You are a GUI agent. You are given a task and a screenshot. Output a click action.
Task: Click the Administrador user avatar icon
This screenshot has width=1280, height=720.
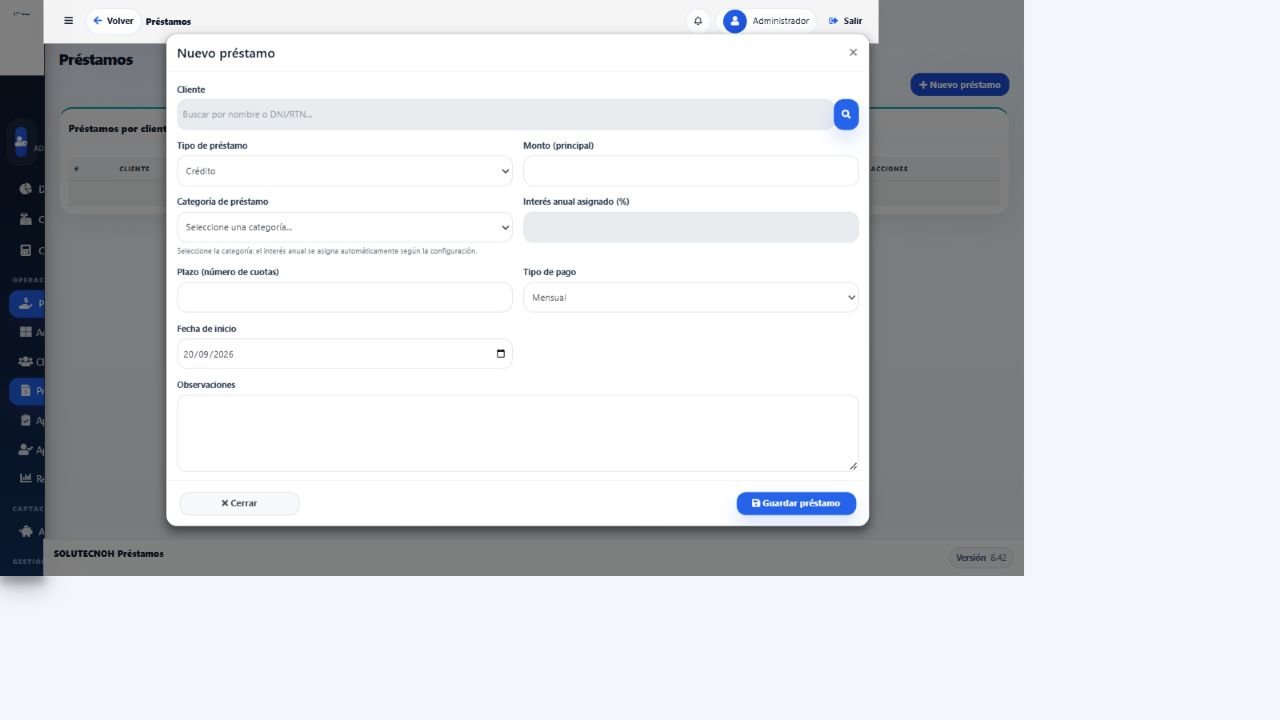735,21
